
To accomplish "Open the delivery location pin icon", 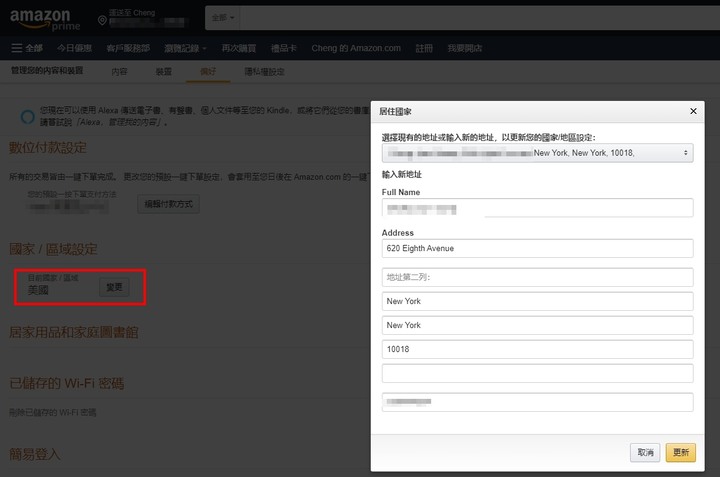I will click(102, 20).
